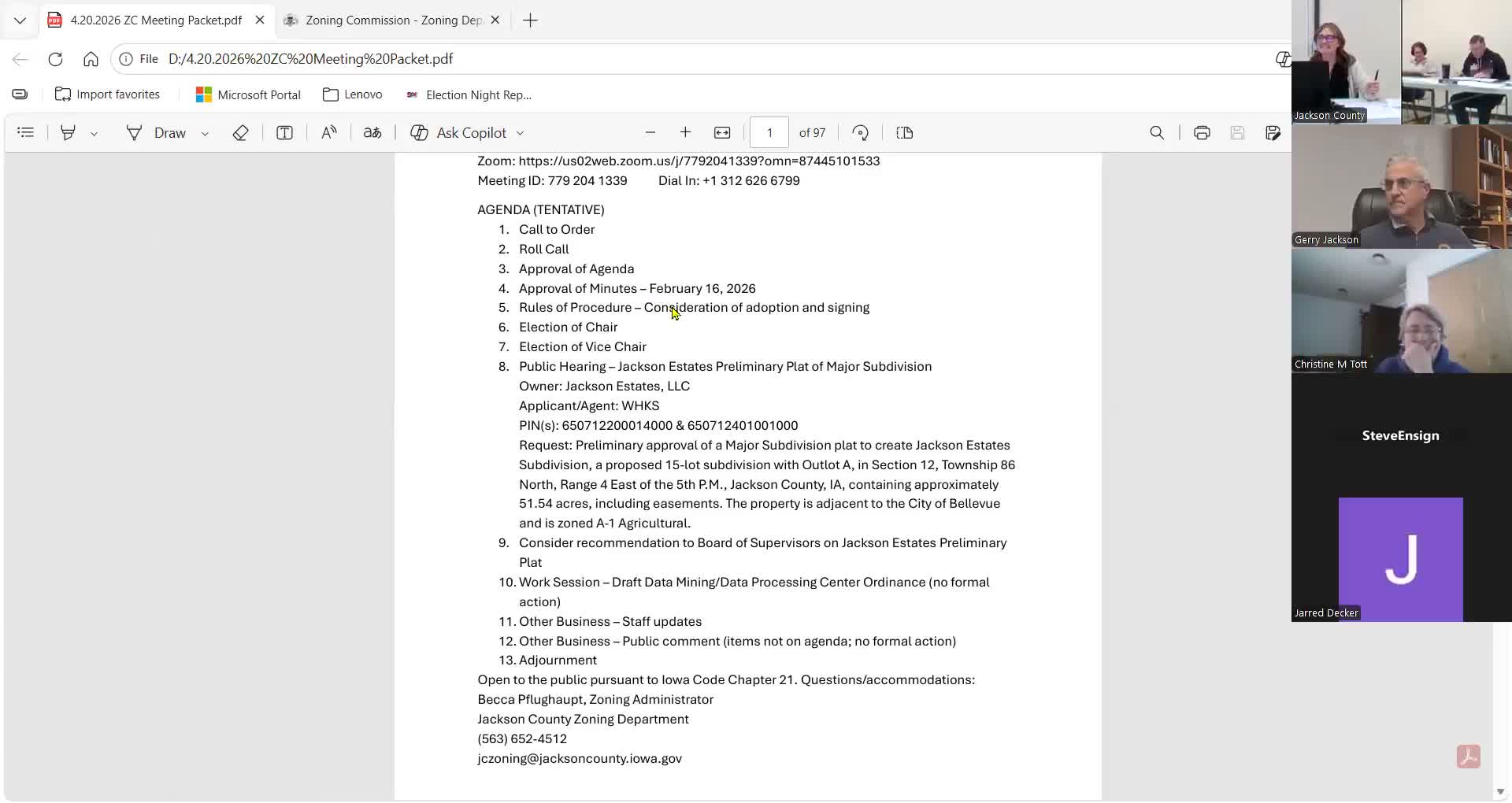Close the ZC Meeting Packet.pdf tab
Viewport: 1512px width, 803px height.
[x=260, y=20]
